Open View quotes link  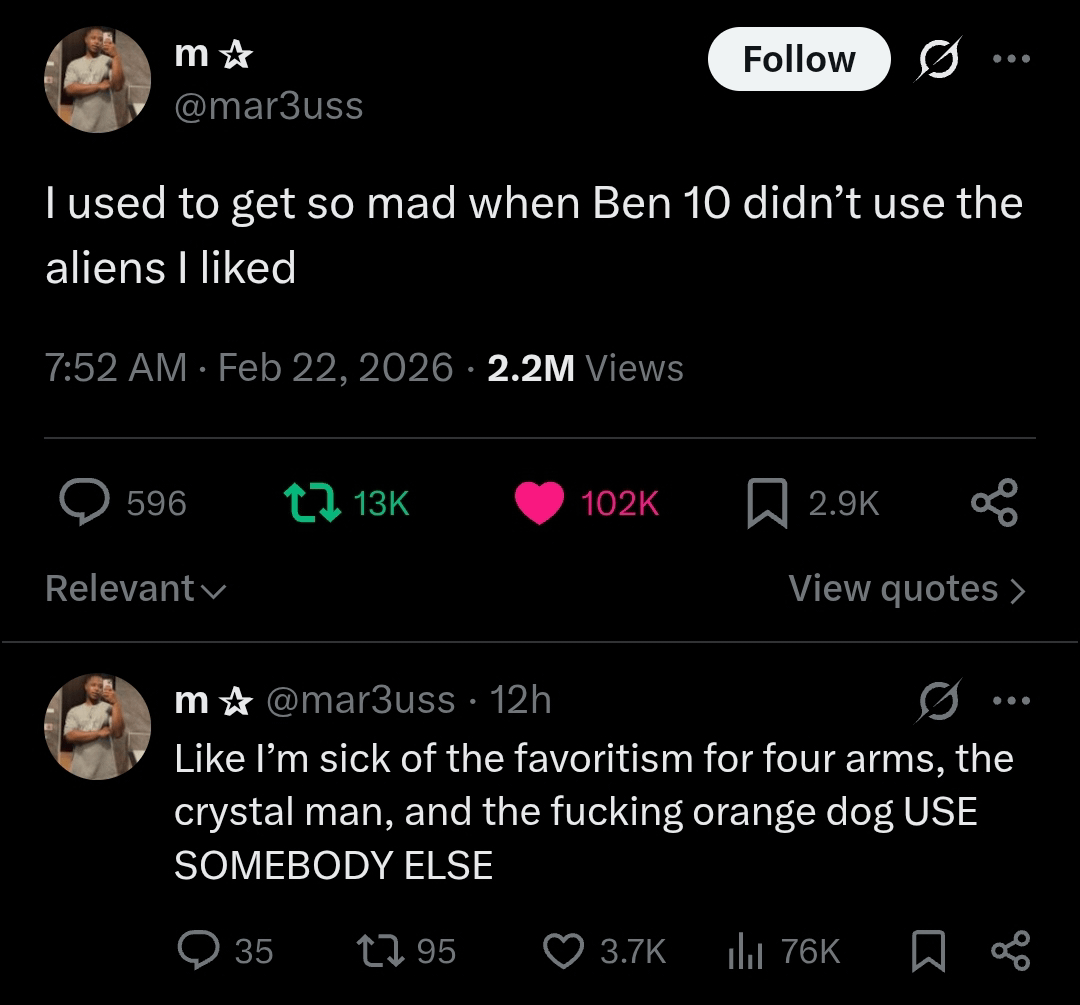pos(906,589)
